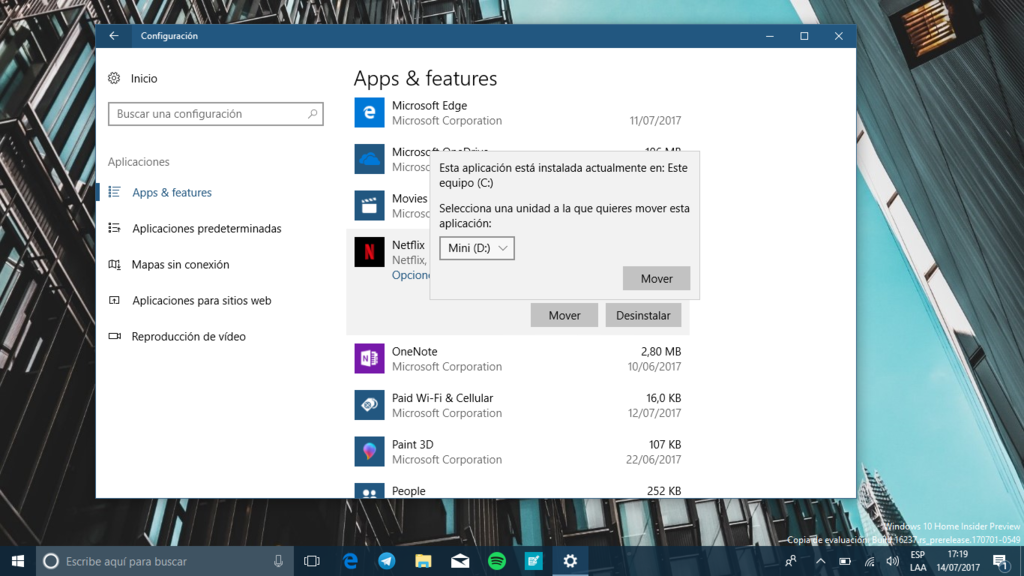
Task: Select the OneNote app name text
Action: click(x=415, y=351)
